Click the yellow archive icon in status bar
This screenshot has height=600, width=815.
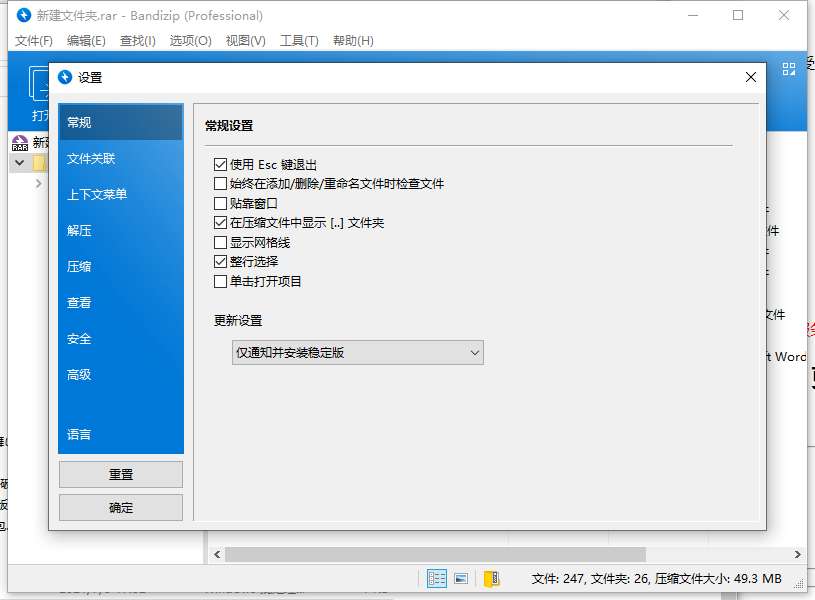tap(491, 579)
